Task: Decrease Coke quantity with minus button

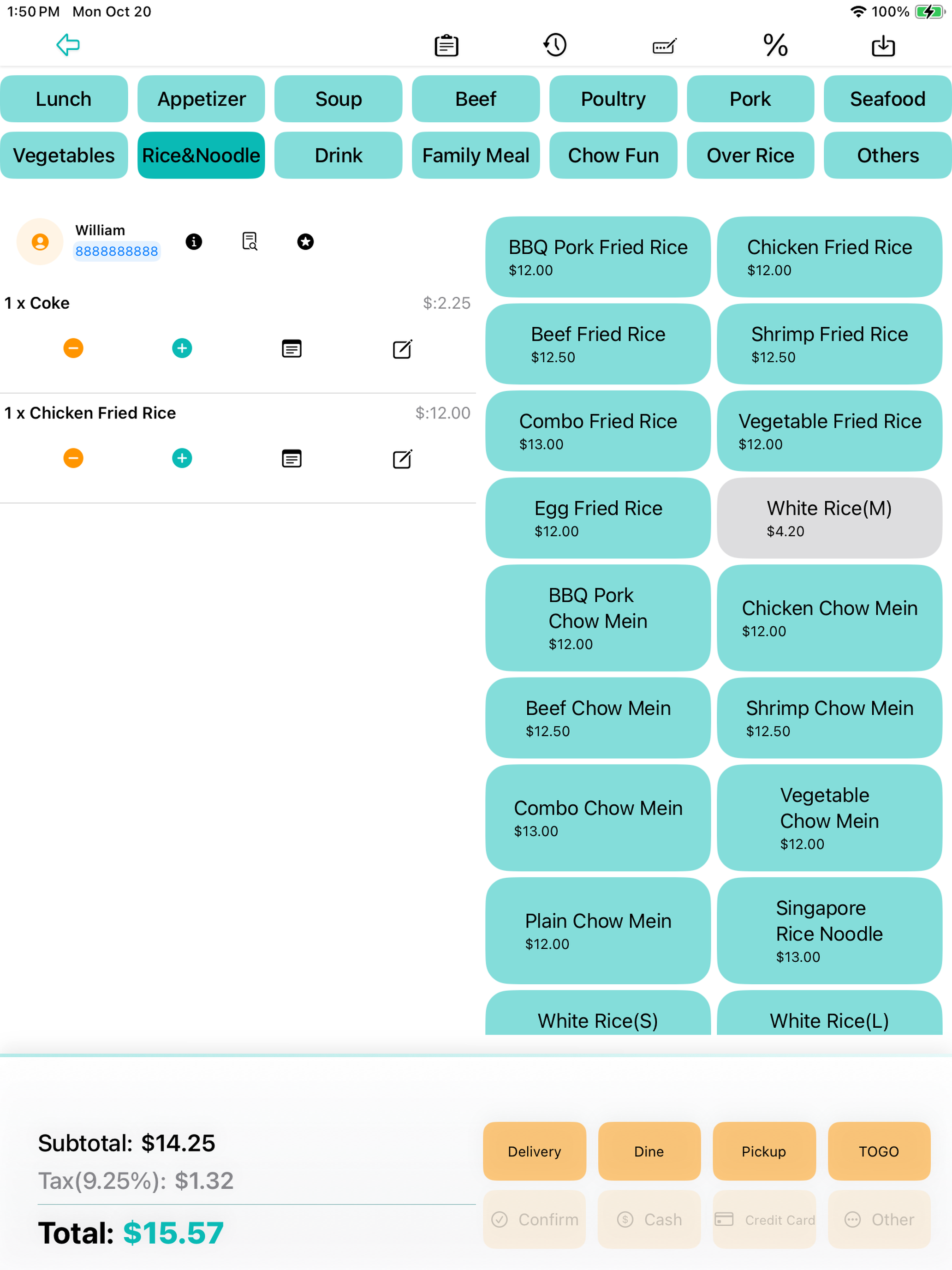Action: pos(73,348)
